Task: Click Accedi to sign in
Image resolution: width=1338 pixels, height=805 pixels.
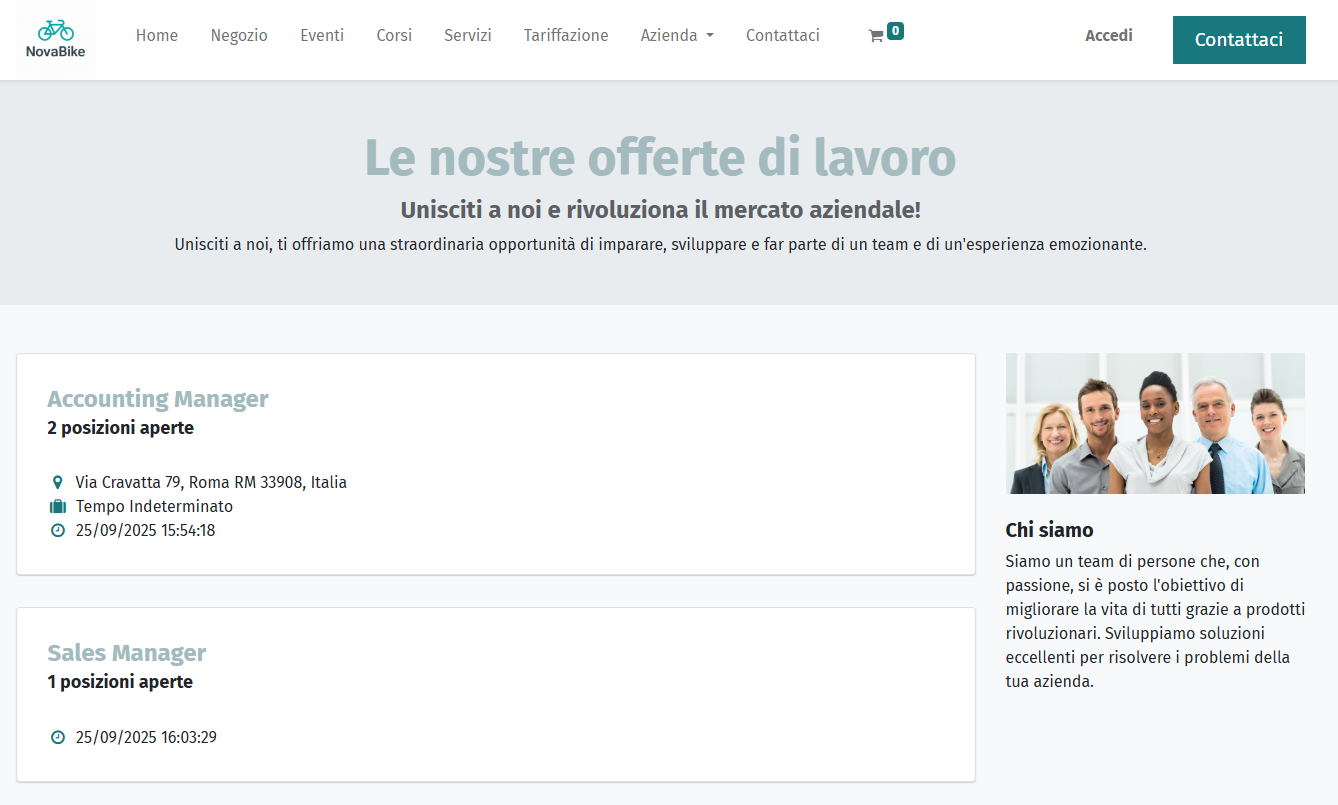Action: [1108, 36]
